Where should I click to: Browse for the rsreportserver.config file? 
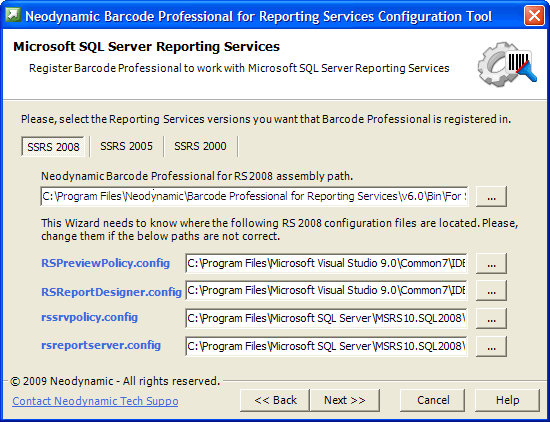(491, 347)
